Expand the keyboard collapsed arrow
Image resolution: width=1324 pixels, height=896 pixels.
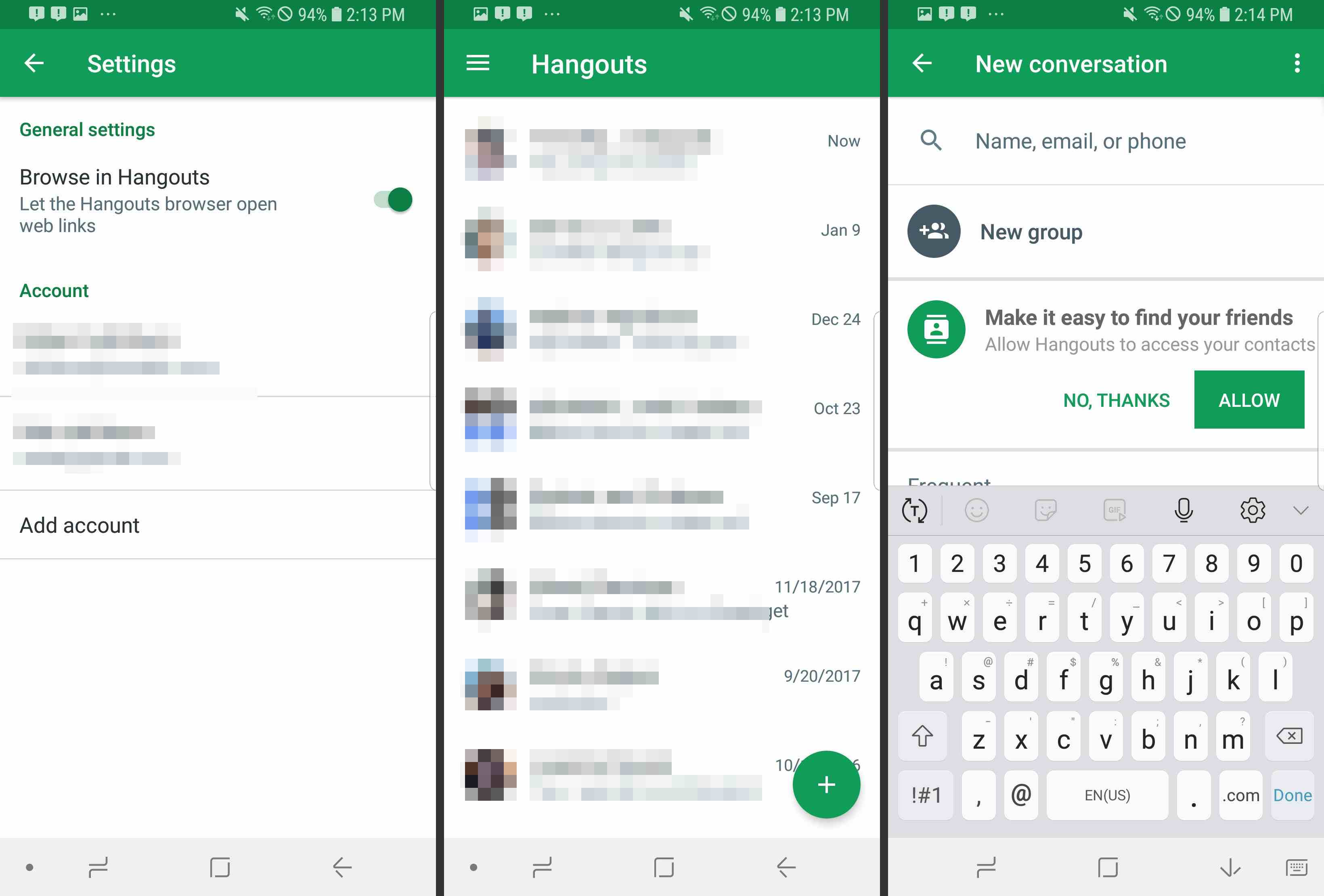pyautogui.click(x=1302, y=510)
